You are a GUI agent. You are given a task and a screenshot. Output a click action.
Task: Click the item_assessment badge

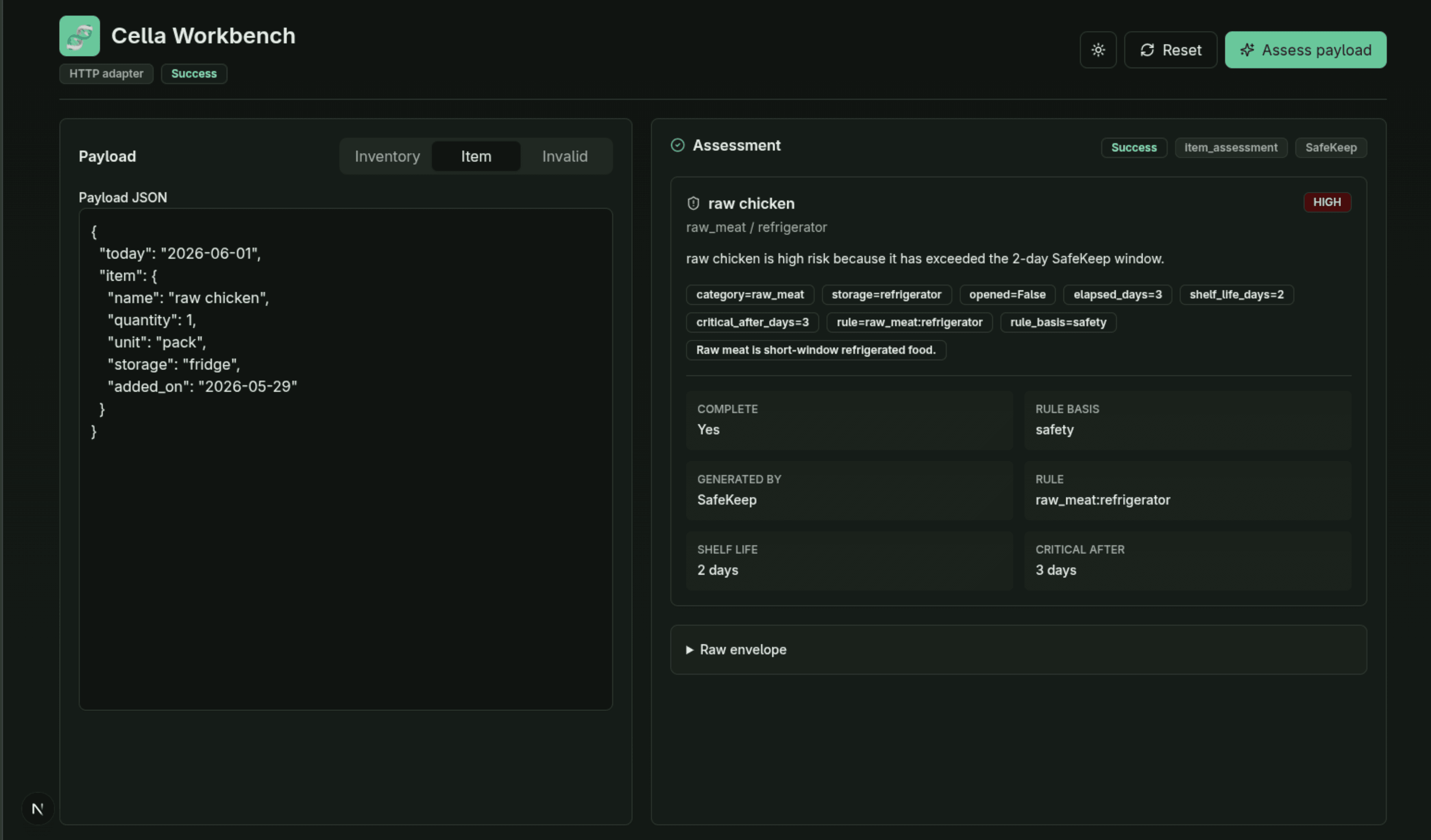1231,148
